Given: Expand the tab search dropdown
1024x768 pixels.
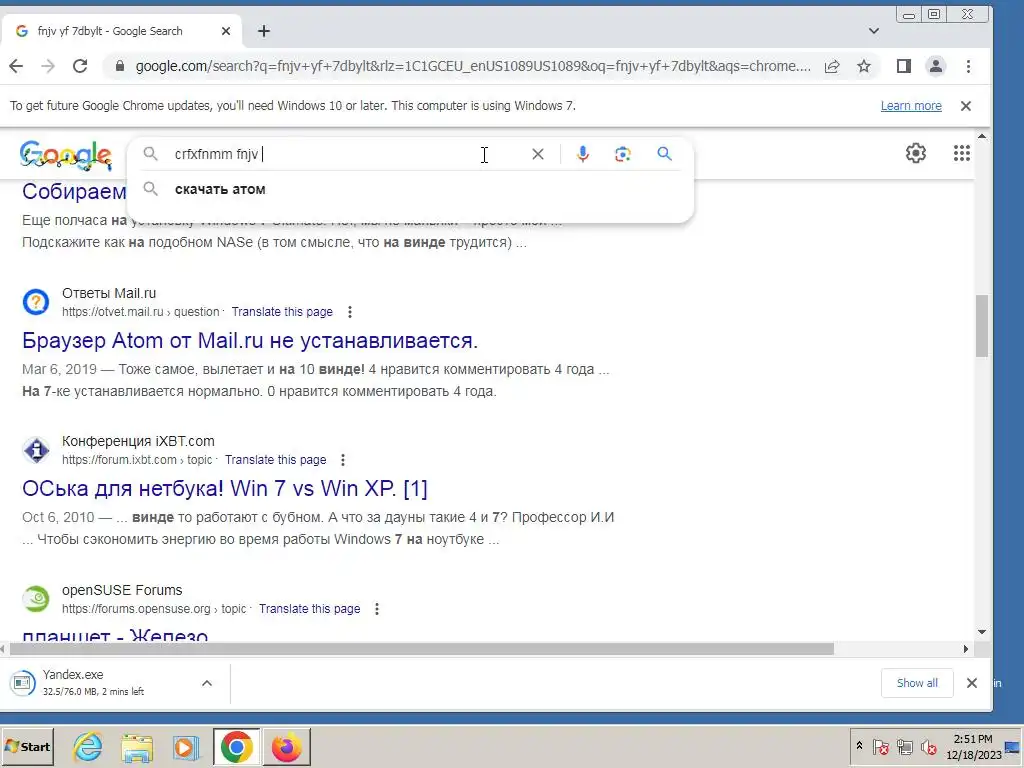Looking at the screenshot, I should click(x=874, y=31).
